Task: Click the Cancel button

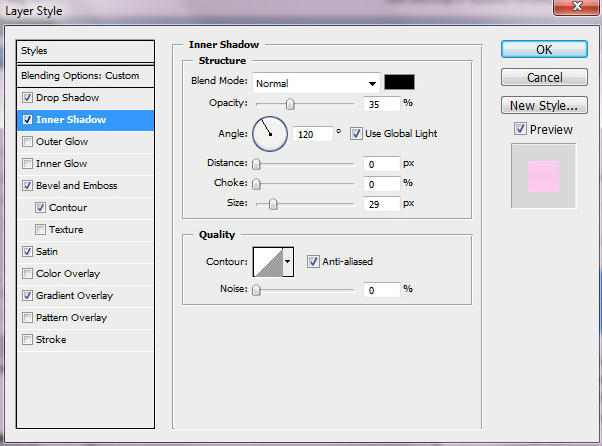Action: click(543, 77)
